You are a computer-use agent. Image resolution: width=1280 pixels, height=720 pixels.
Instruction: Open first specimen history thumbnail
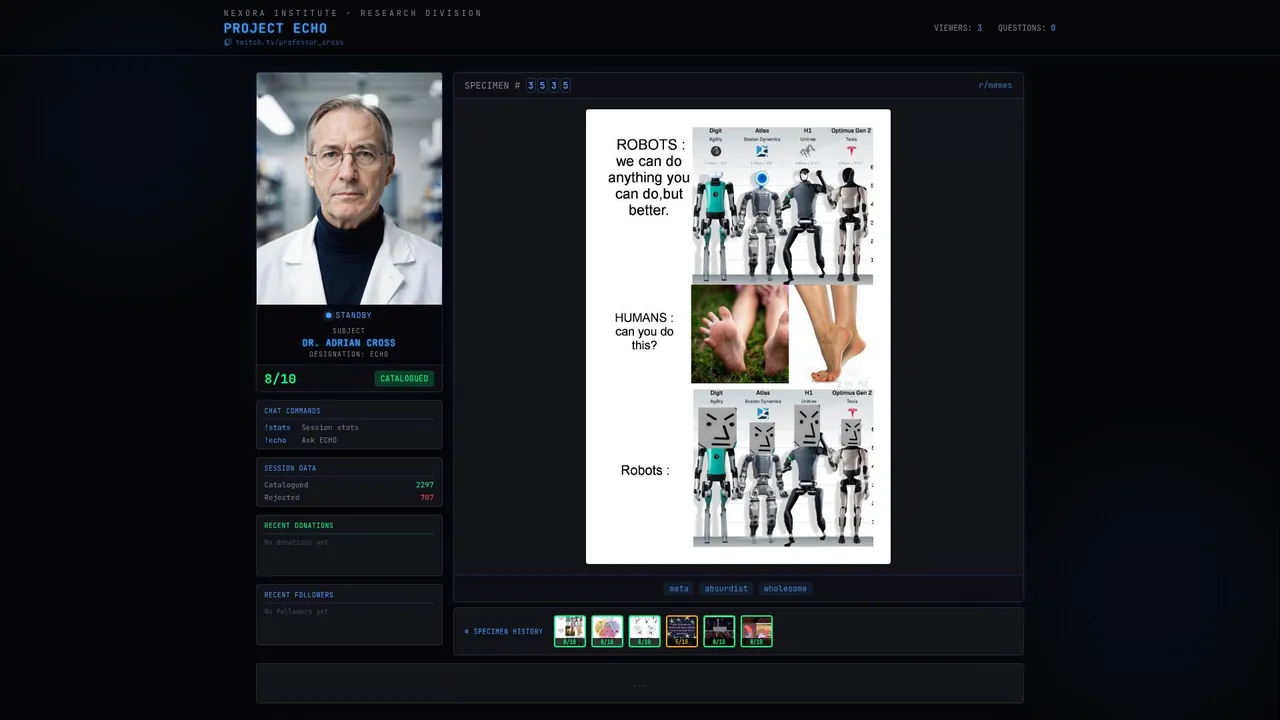point(570,631)
